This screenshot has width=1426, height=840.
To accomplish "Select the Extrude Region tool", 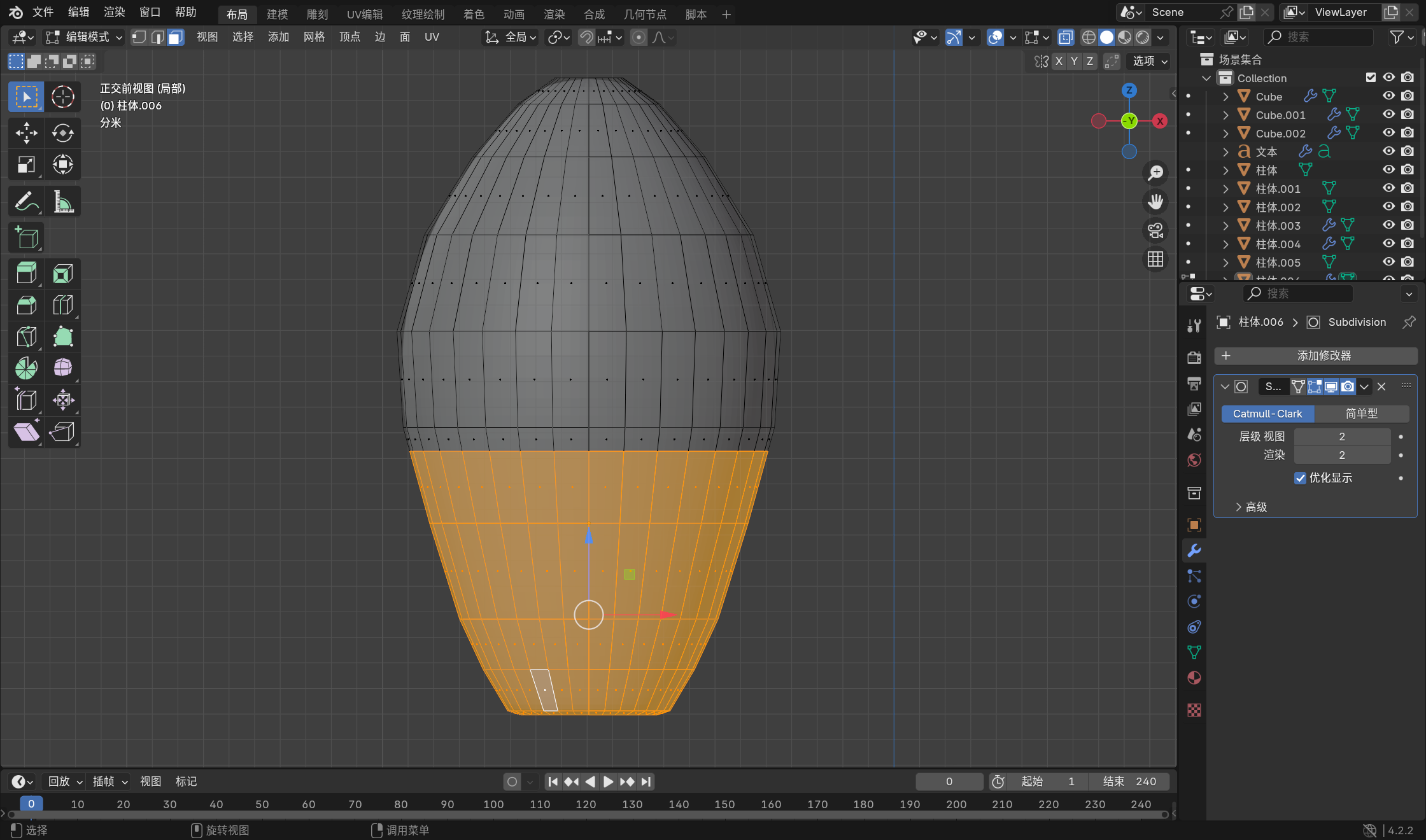I will coord(26,274).
